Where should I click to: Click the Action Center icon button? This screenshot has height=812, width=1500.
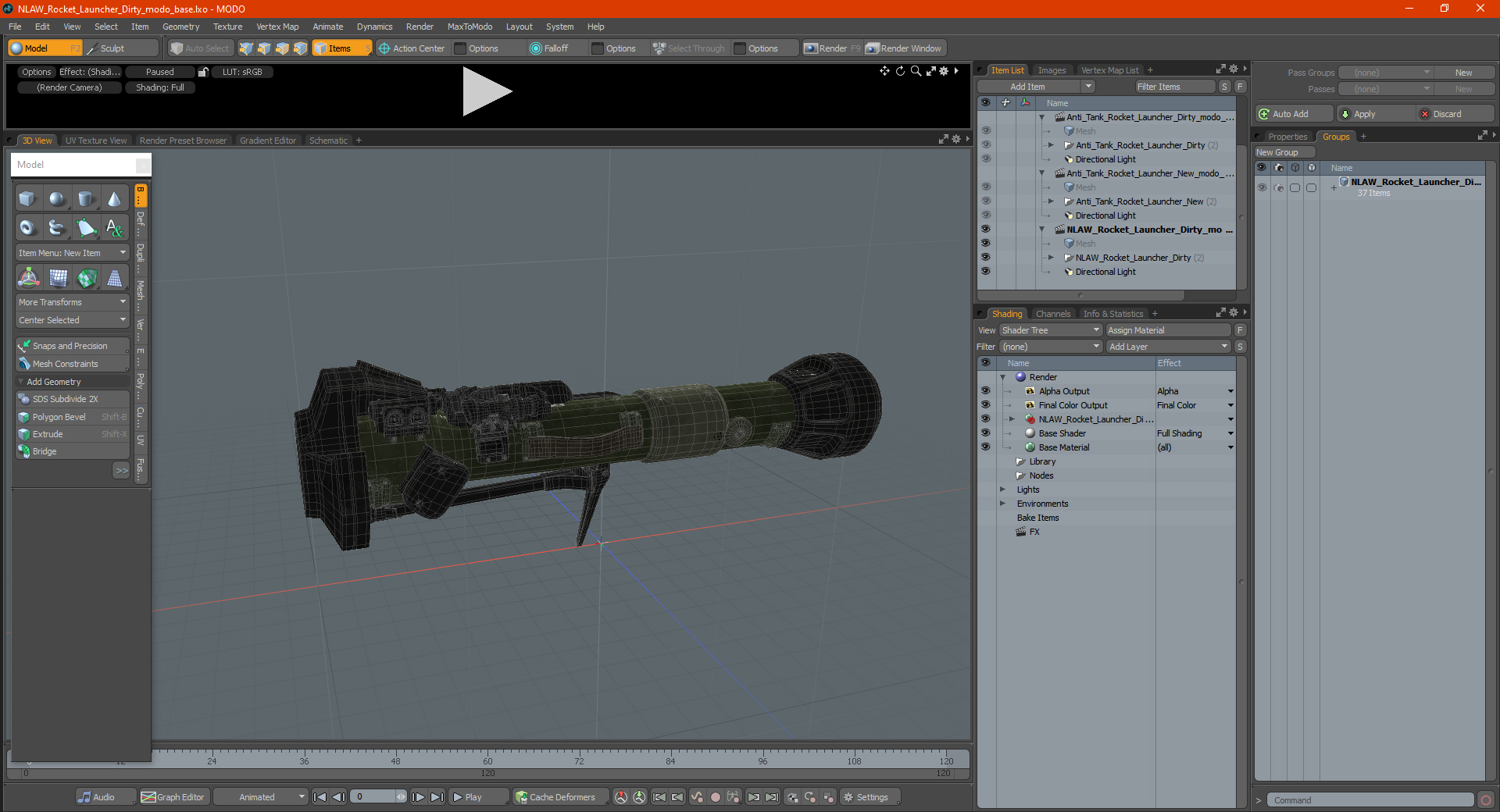click(x=412, y=48)
